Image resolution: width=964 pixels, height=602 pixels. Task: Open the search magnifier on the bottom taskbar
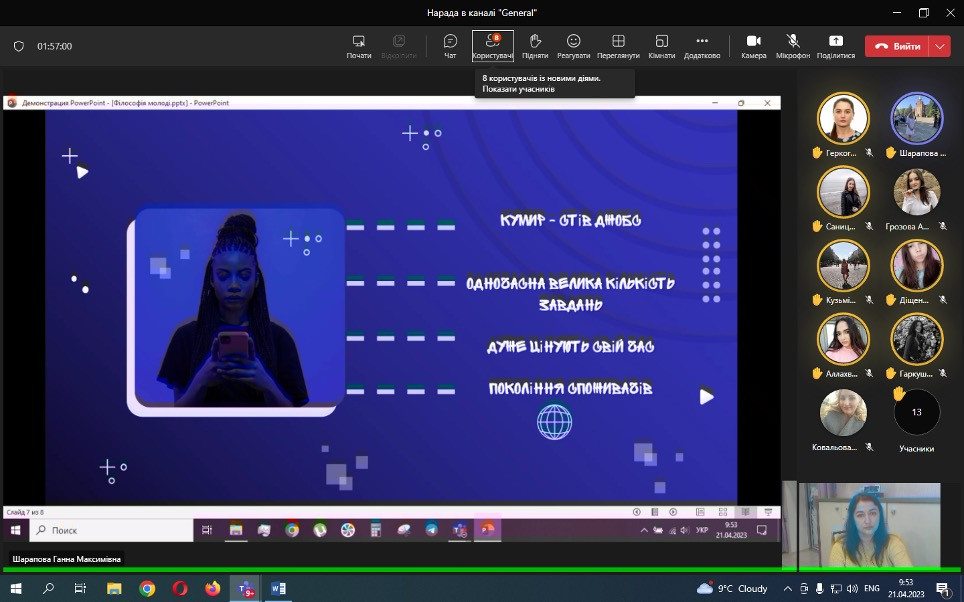pyautogui.click(x=49, y=588)
